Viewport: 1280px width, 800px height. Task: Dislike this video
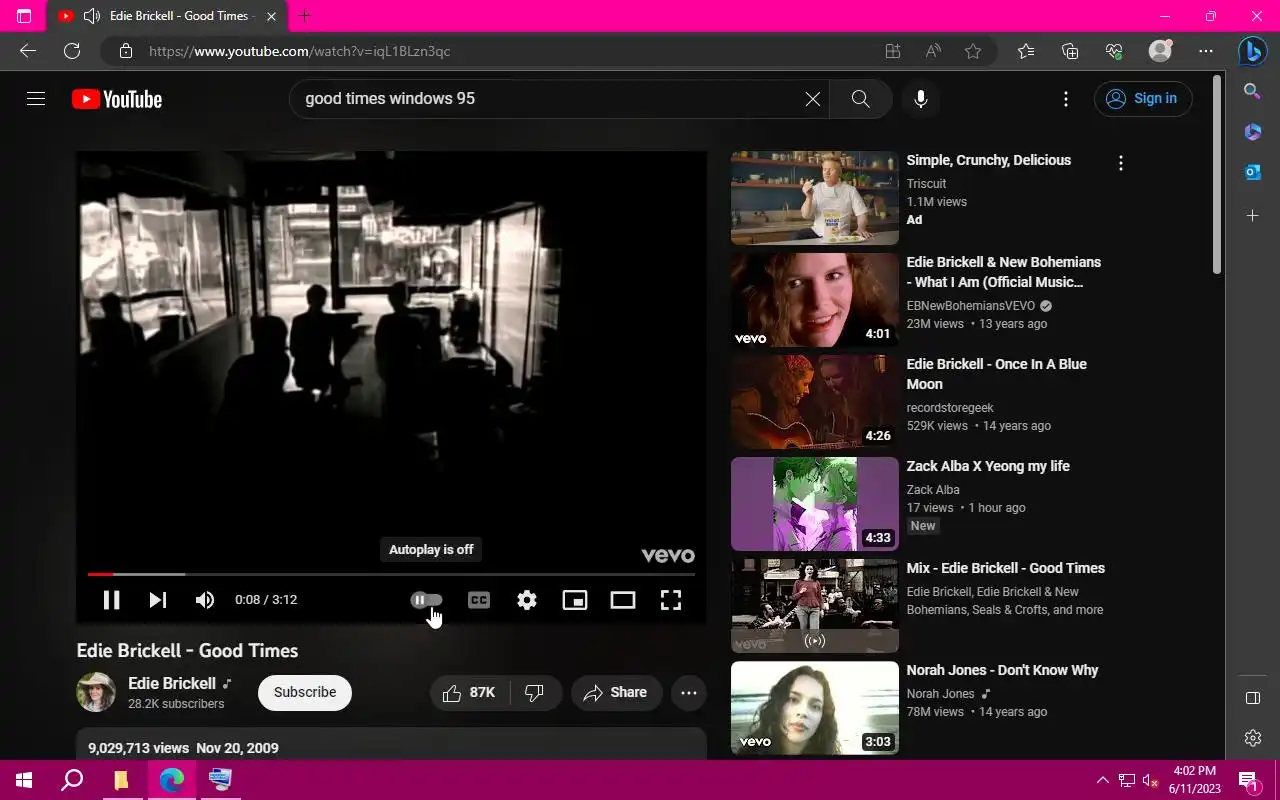pyautogui.click(x=535, y=692)
